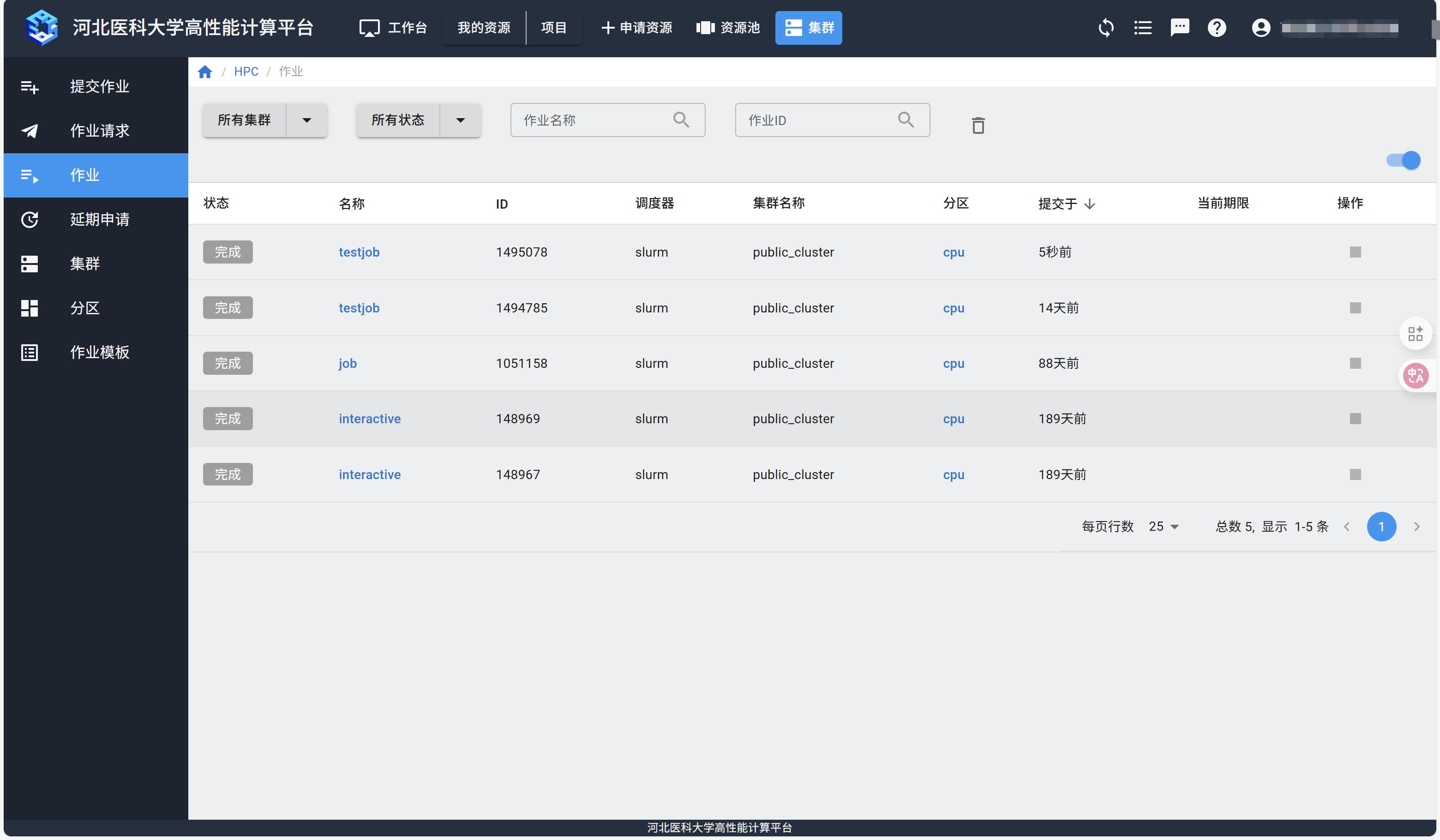This screenshot has width=1440, height=840.
Task: Open rows-per-page 25 dropdown
Action: 1164,526
